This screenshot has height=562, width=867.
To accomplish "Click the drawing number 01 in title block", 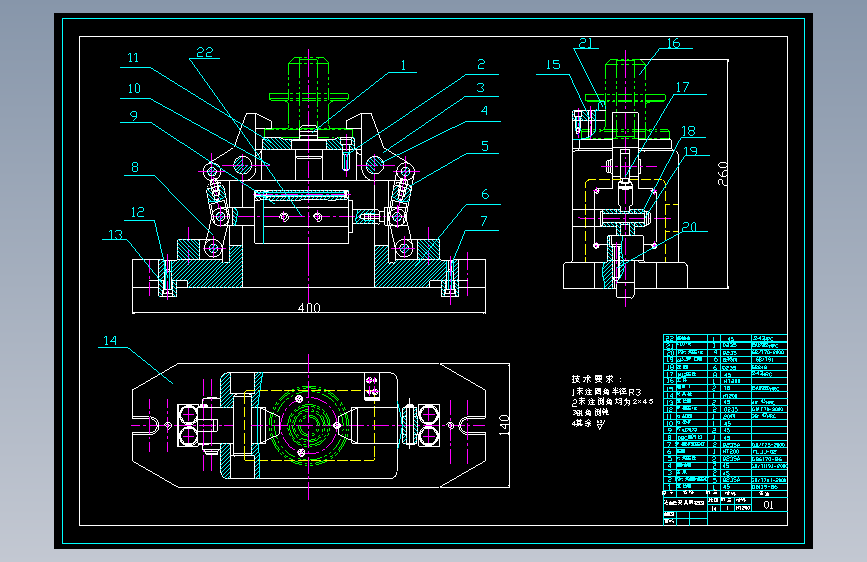I will [769, 504].
